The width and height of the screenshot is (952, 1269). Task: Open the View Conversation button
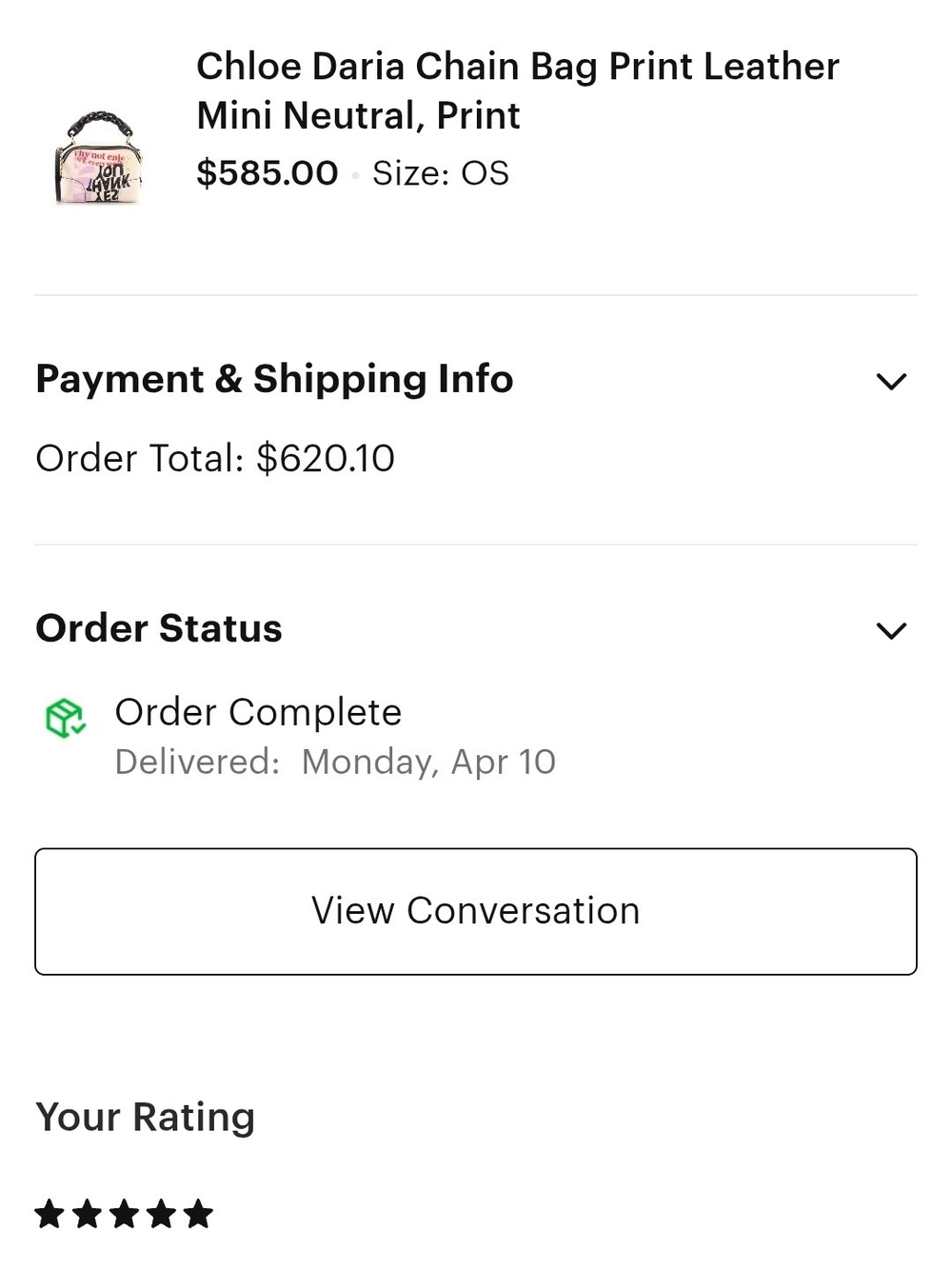476,911
